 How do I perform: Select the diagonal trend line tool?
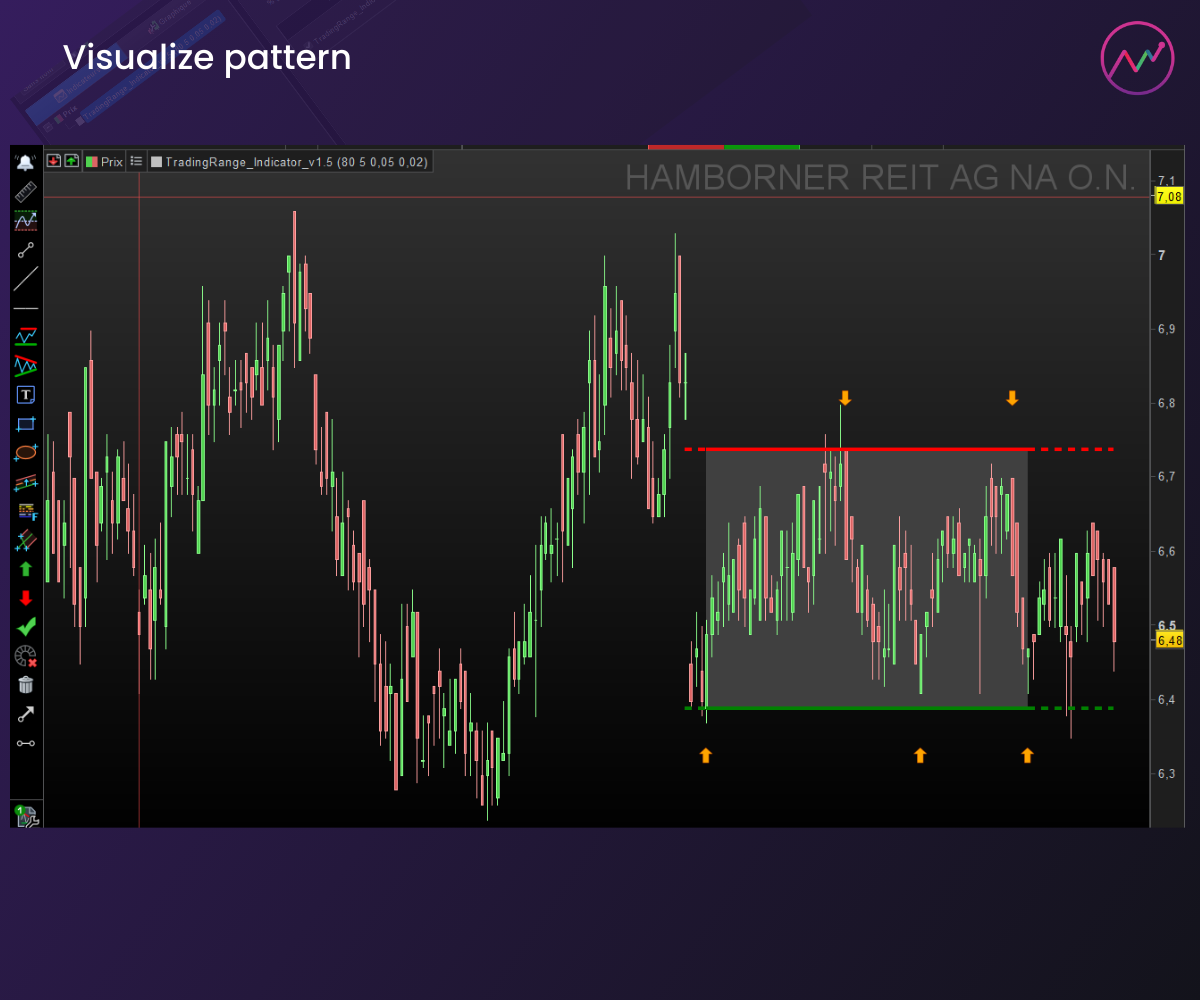(26, 278)
